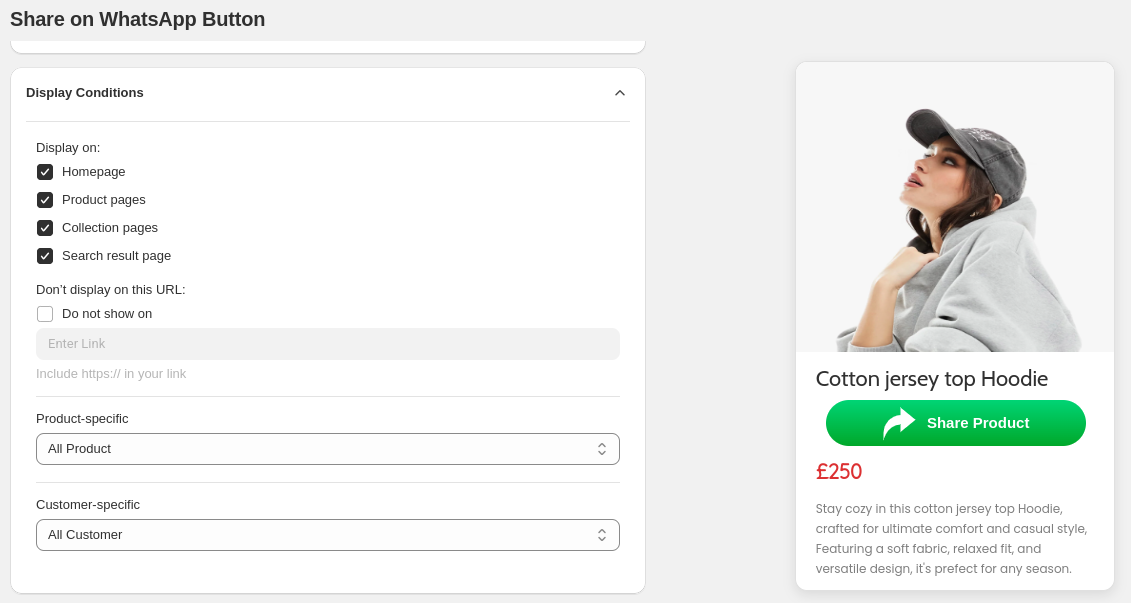Toggle the Collection pages checkbox
The height and width of the screenshot is (603, 1131).
[45, 228]
